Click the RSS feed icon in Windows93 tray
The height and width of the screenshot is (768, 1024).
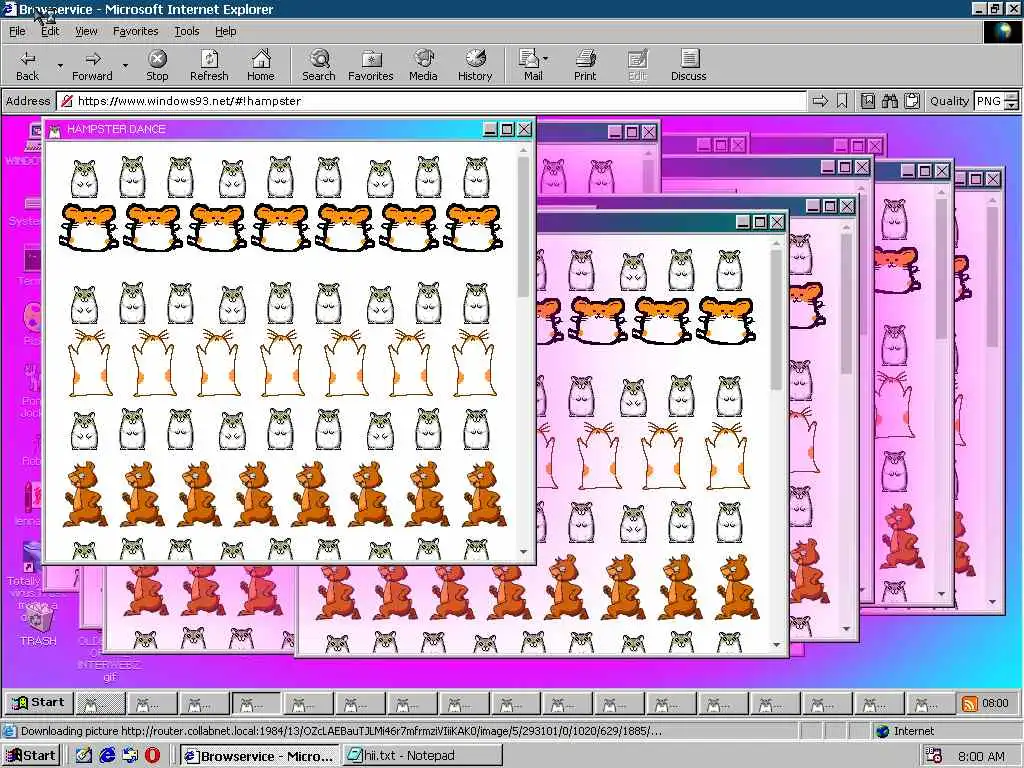point(970,703)
